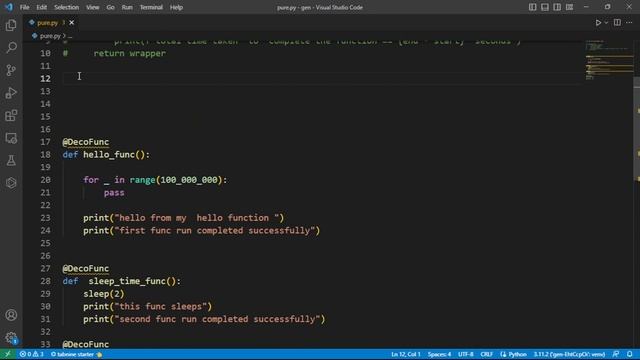The width and height of the screenshot is (640, 360).
Task: Open the Go menu
Action: (110, 7)
